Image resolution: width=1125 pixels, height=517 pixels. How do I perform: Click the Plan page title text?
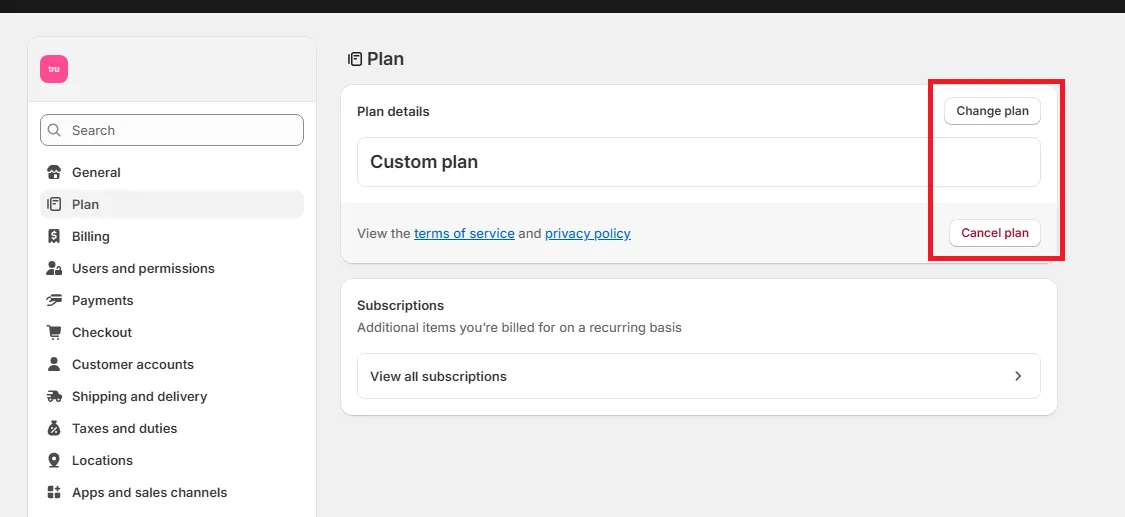coord(385,59)
